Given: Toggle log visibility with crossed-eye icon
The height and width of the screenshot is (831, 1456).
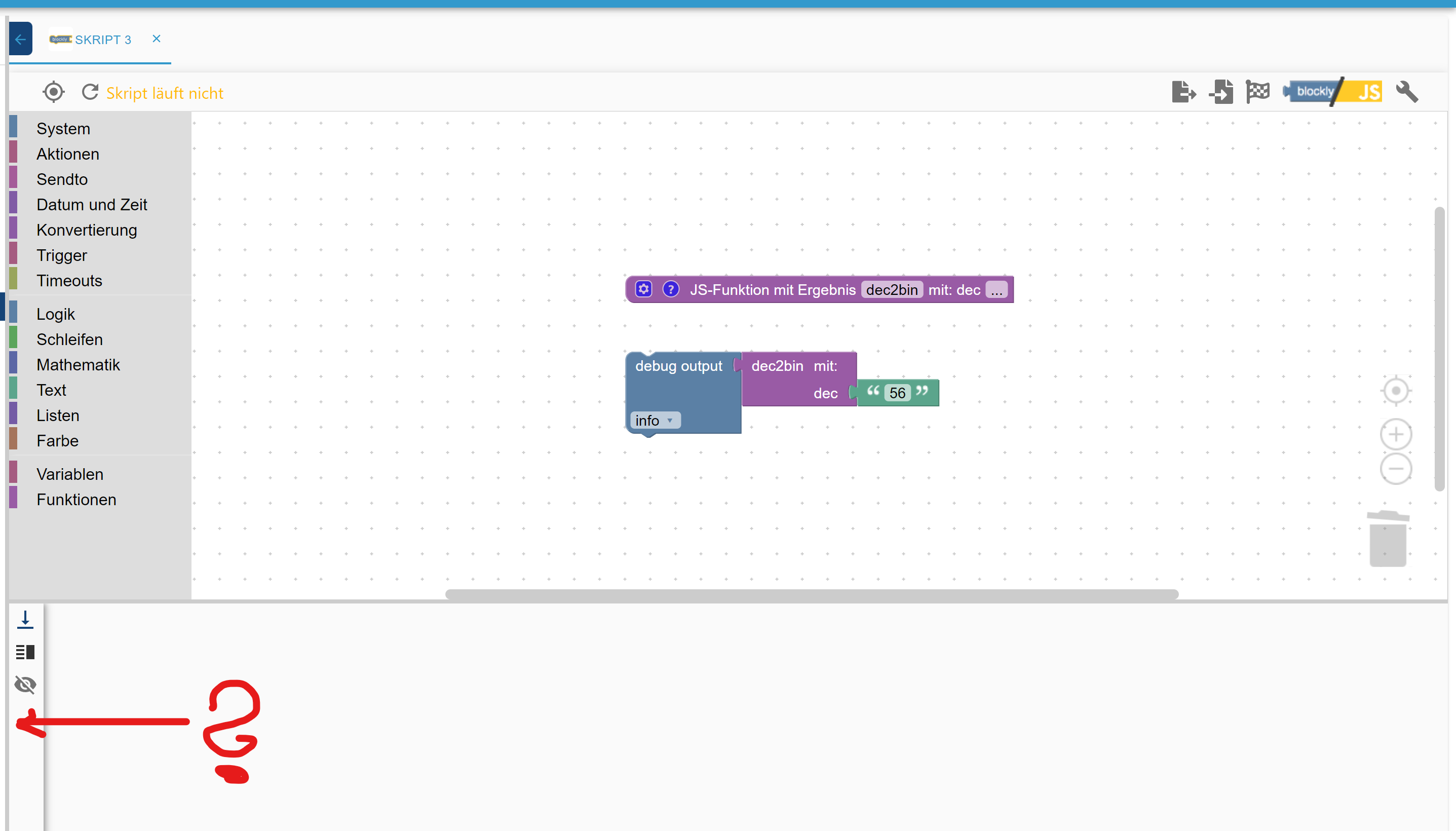Looking at the screenshot, I should [x=25, y=685].
